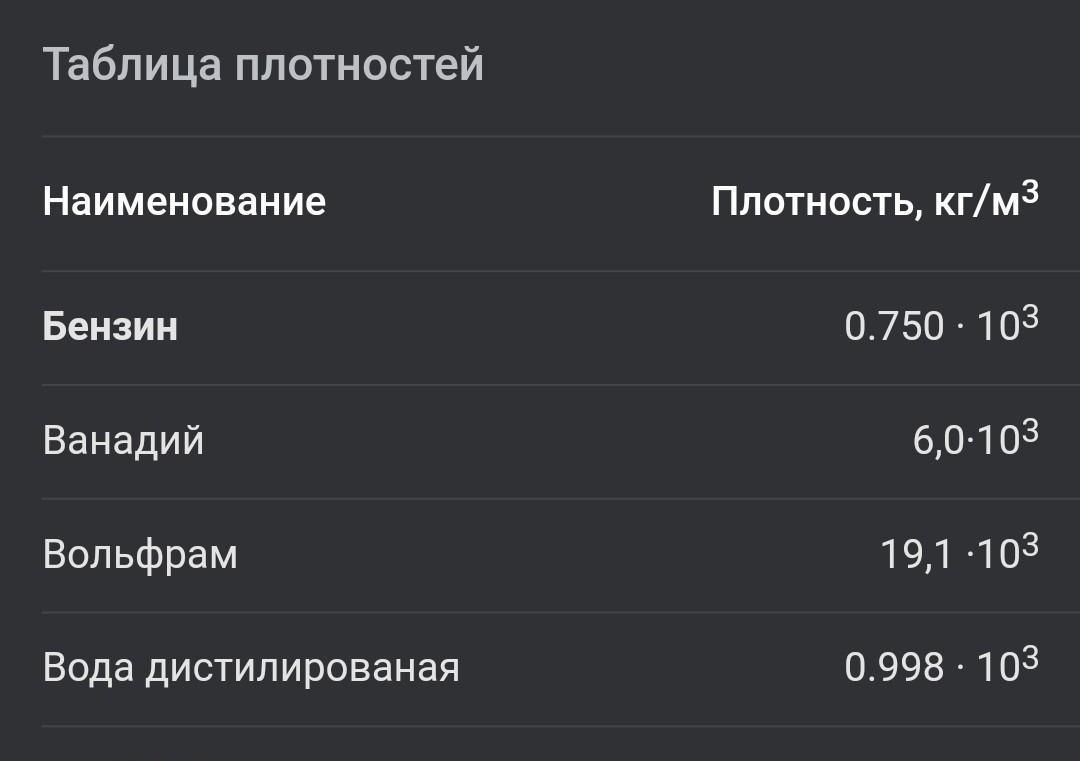Viewport: 1080px width, 761px height.
Task: Click the word "плотностей" in the heading
Action: (360, 66)
